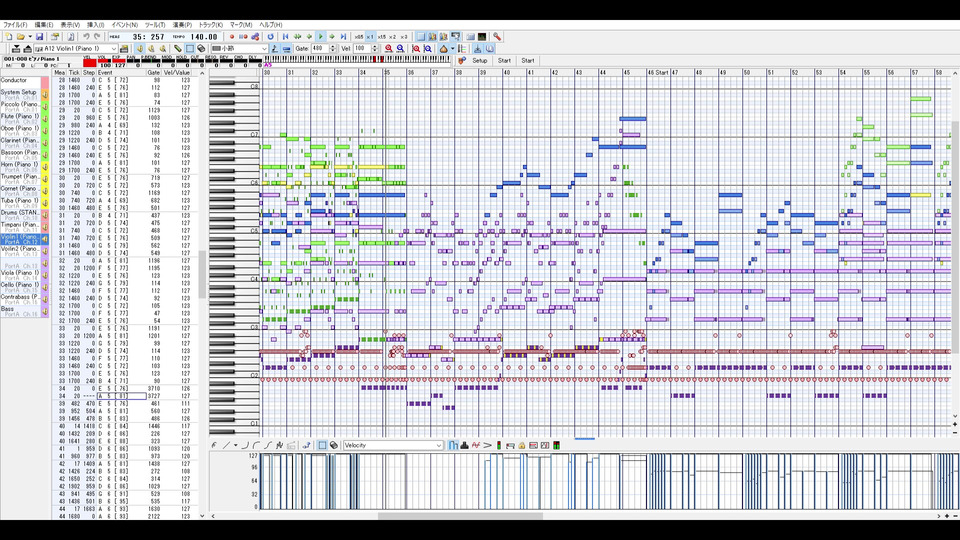
Task: Save the project with the floppy disk icon
Action: 39,37
